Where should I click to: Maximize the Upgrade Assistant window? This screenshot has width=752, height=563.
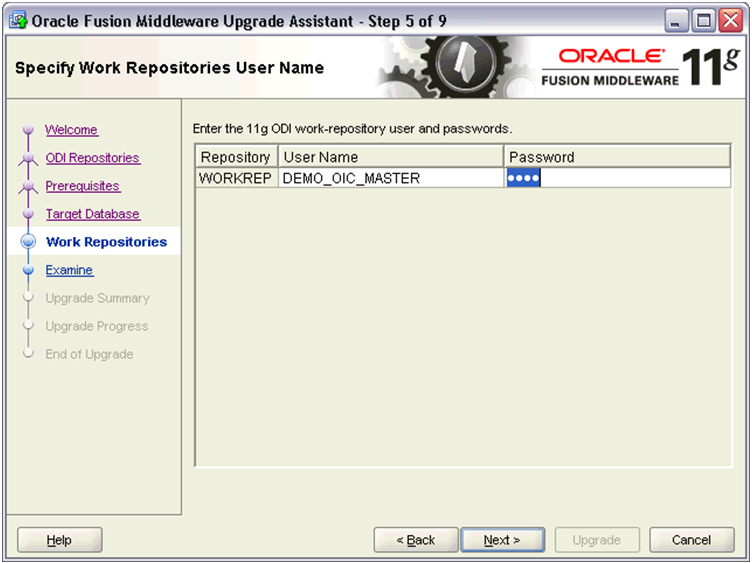pos(704,21)
